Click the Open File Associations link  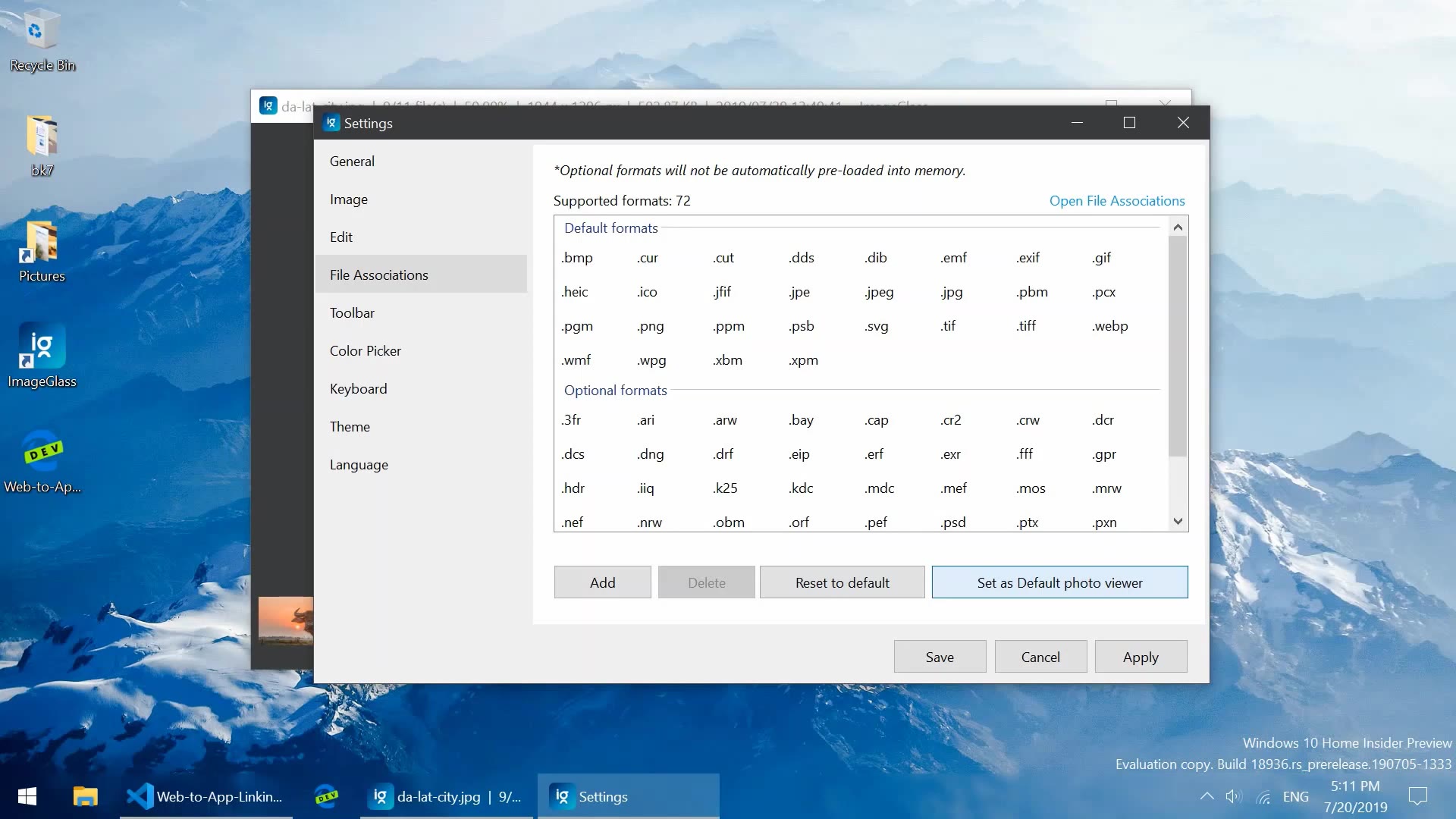(1117, 200)
